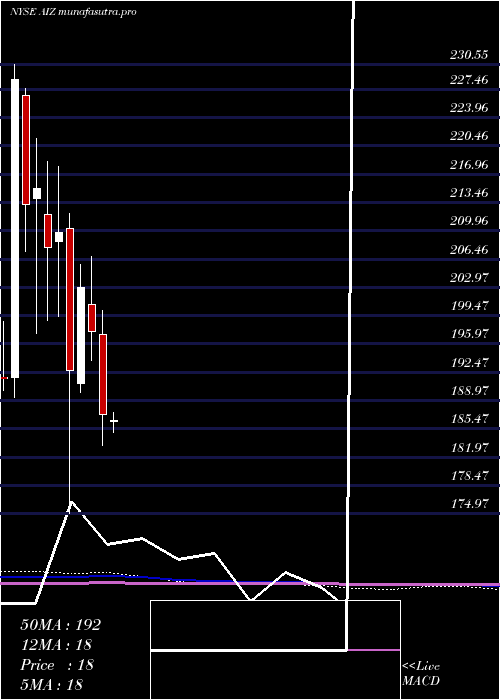Click the 227.46 price level label
This screenshot has height=700, width=500.
click(x=469, y=80)
